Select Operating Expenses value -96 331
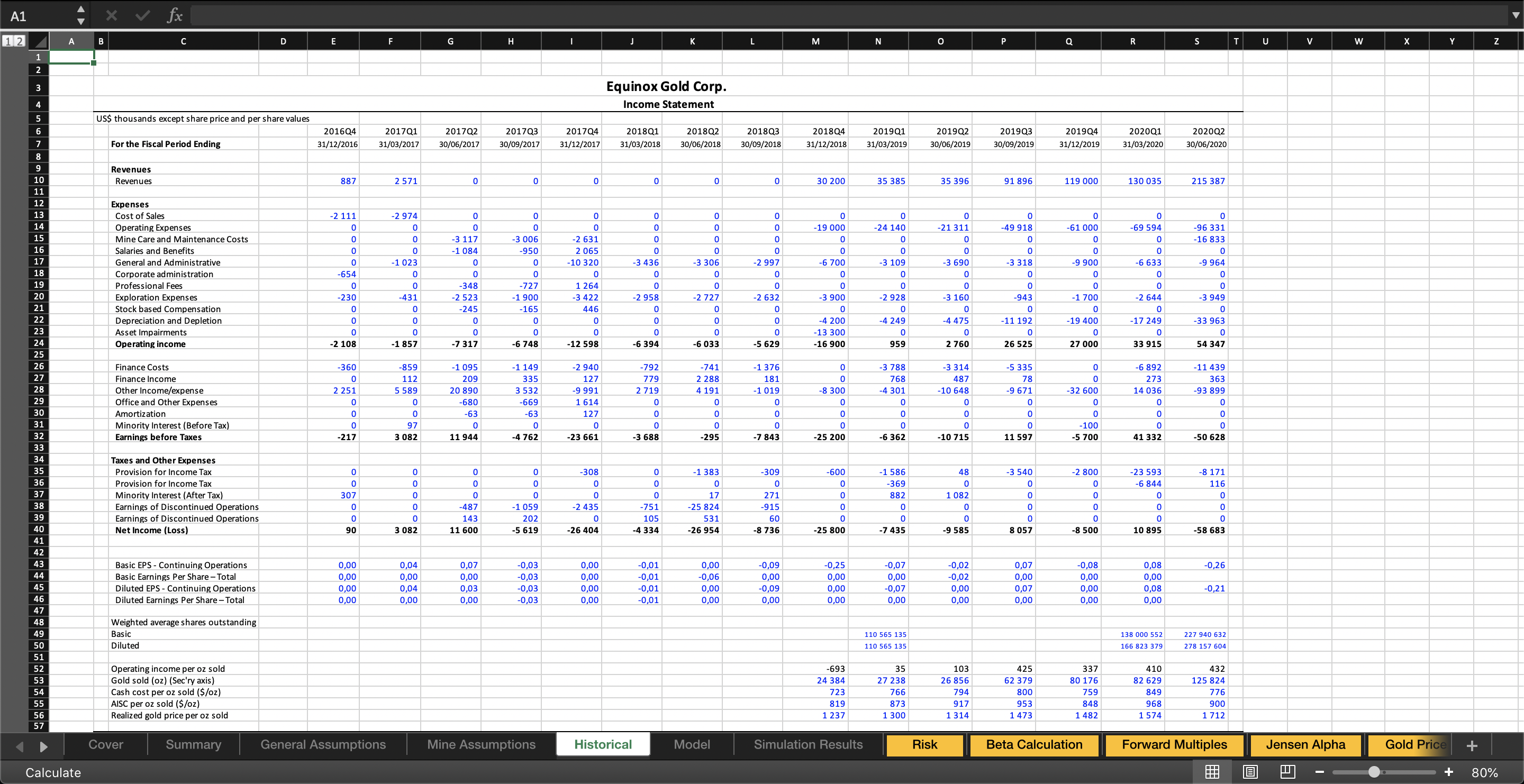The width and height of the screenshot is (1524, 784). [x=1209, y=227]
